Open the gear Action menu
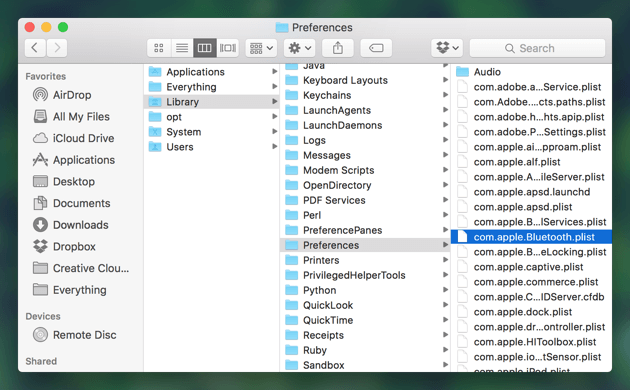630x390 pixels. coord(300,48)
